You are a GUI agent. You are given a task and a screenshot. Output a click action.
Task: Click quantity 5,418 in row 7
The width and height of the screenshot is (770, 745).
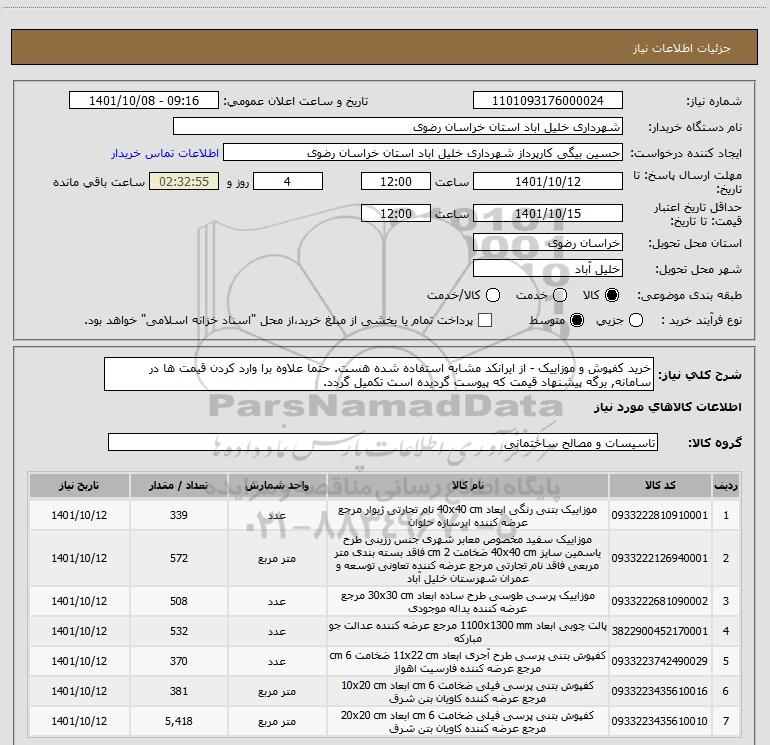coord(179,721)
